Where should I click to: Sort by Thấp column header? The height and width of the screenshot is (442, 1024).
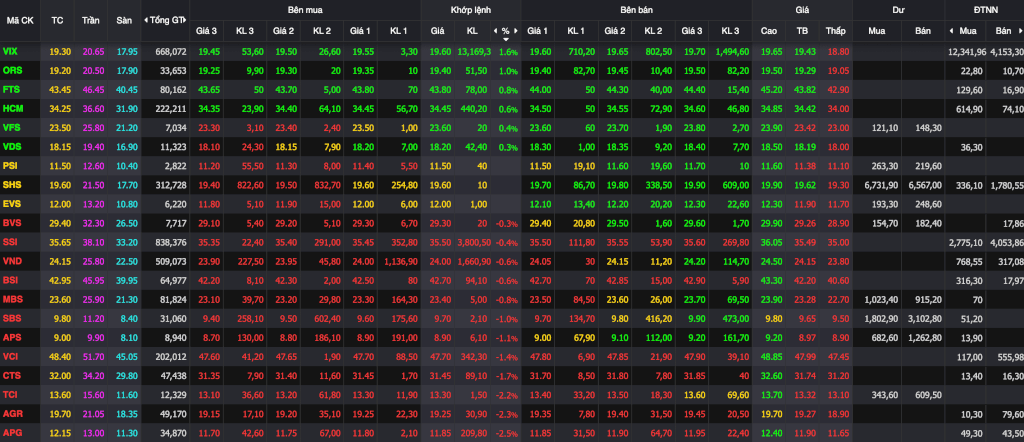(835, 31)
